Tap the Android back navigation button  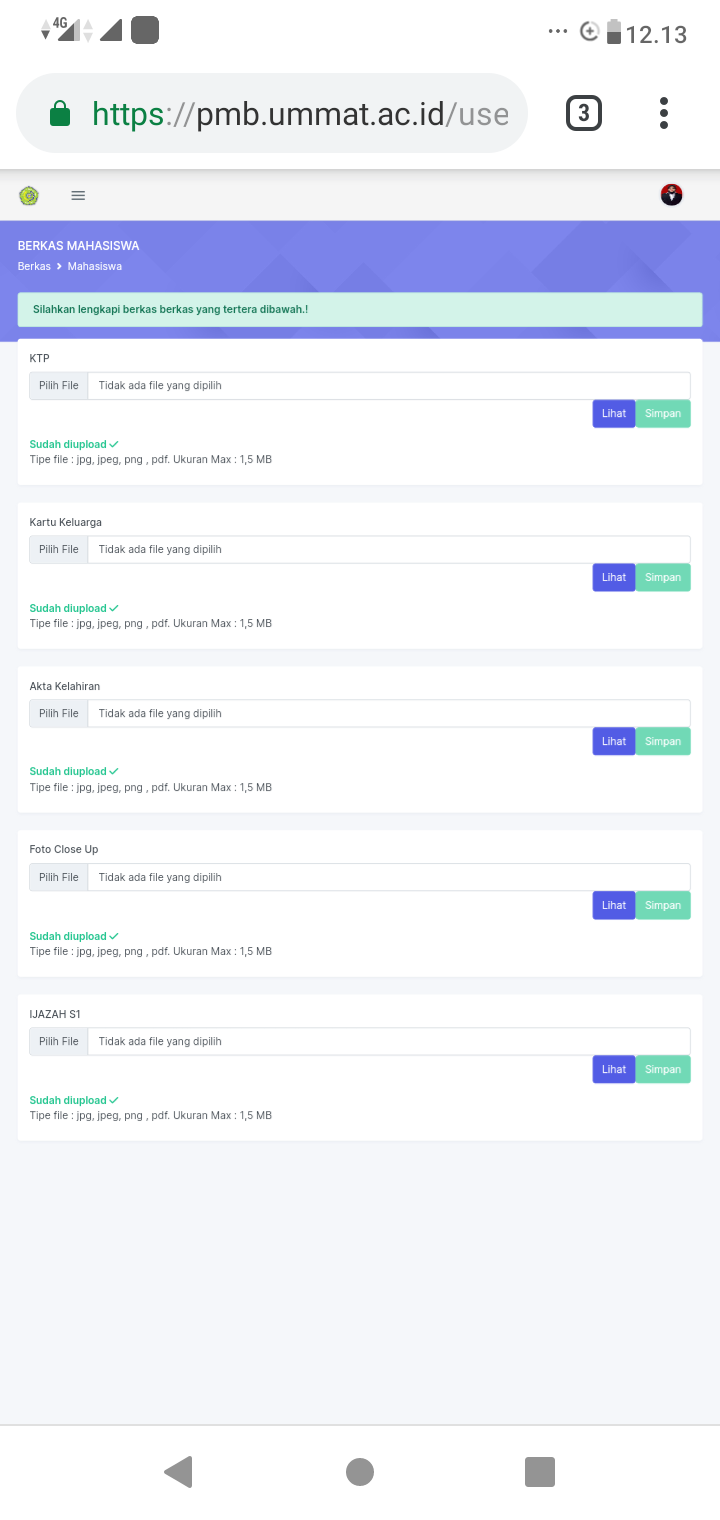click(x=178, y=1472)
